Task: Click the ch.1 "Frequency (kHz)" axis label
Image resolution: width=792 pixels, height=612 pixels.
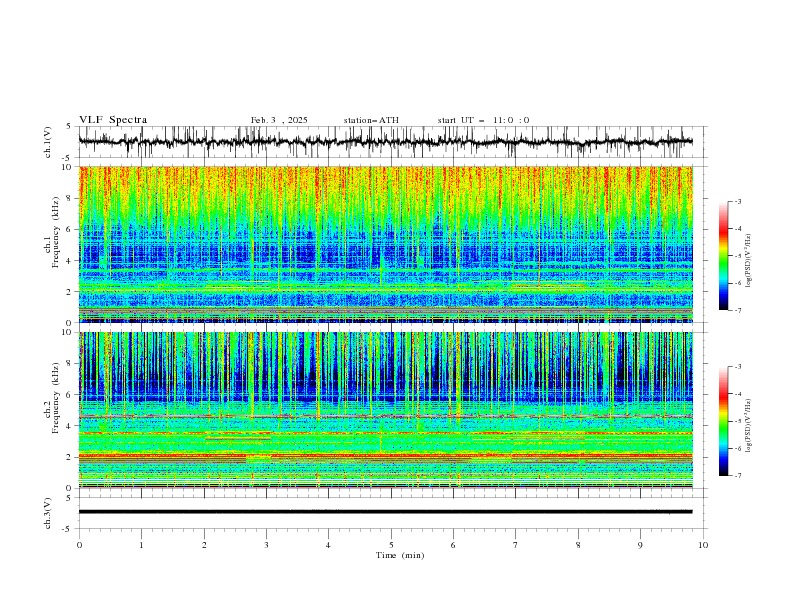Action: pyautogui.click(x=56, y=230)
